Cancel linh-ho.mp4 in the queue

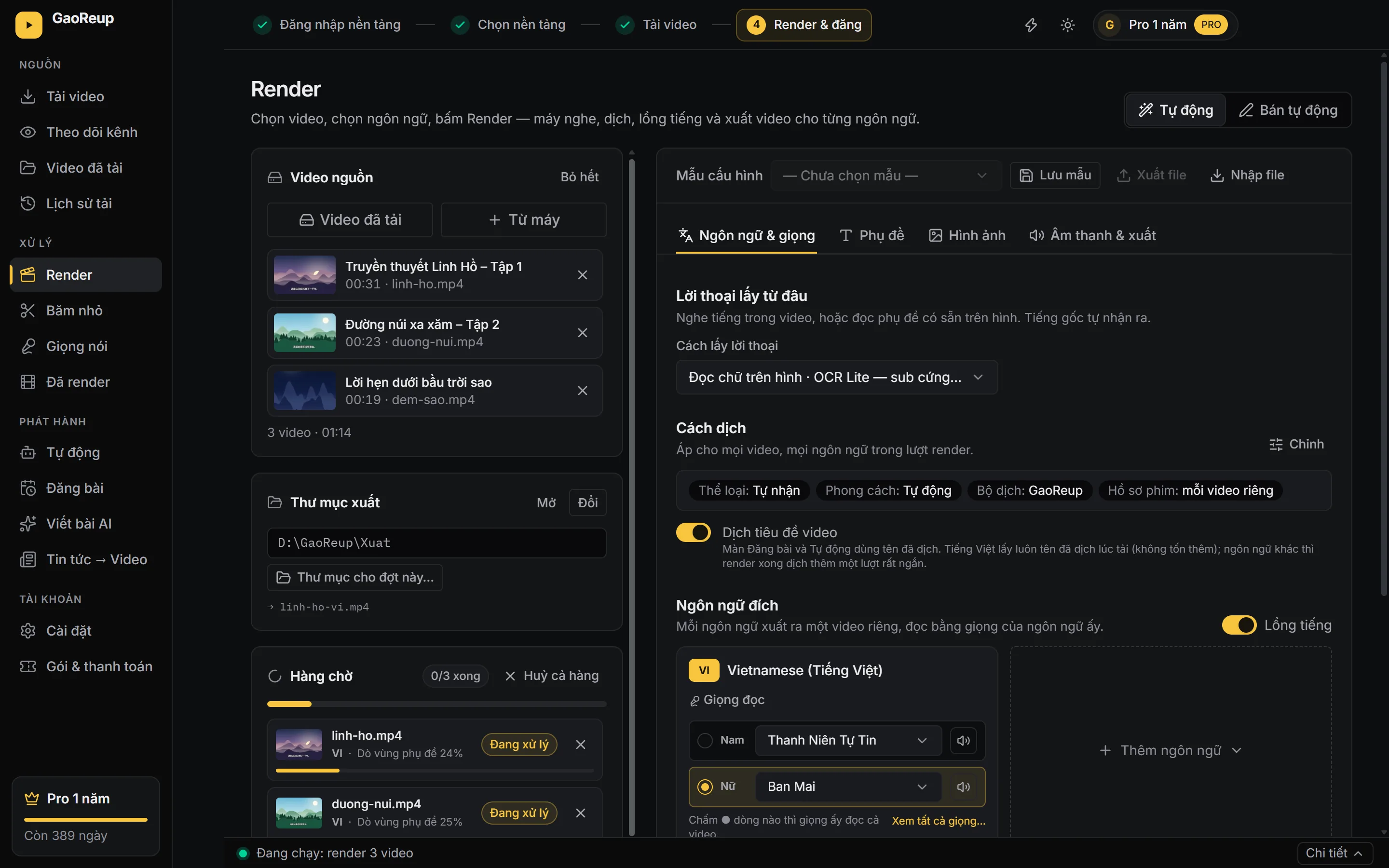point(580,745)
